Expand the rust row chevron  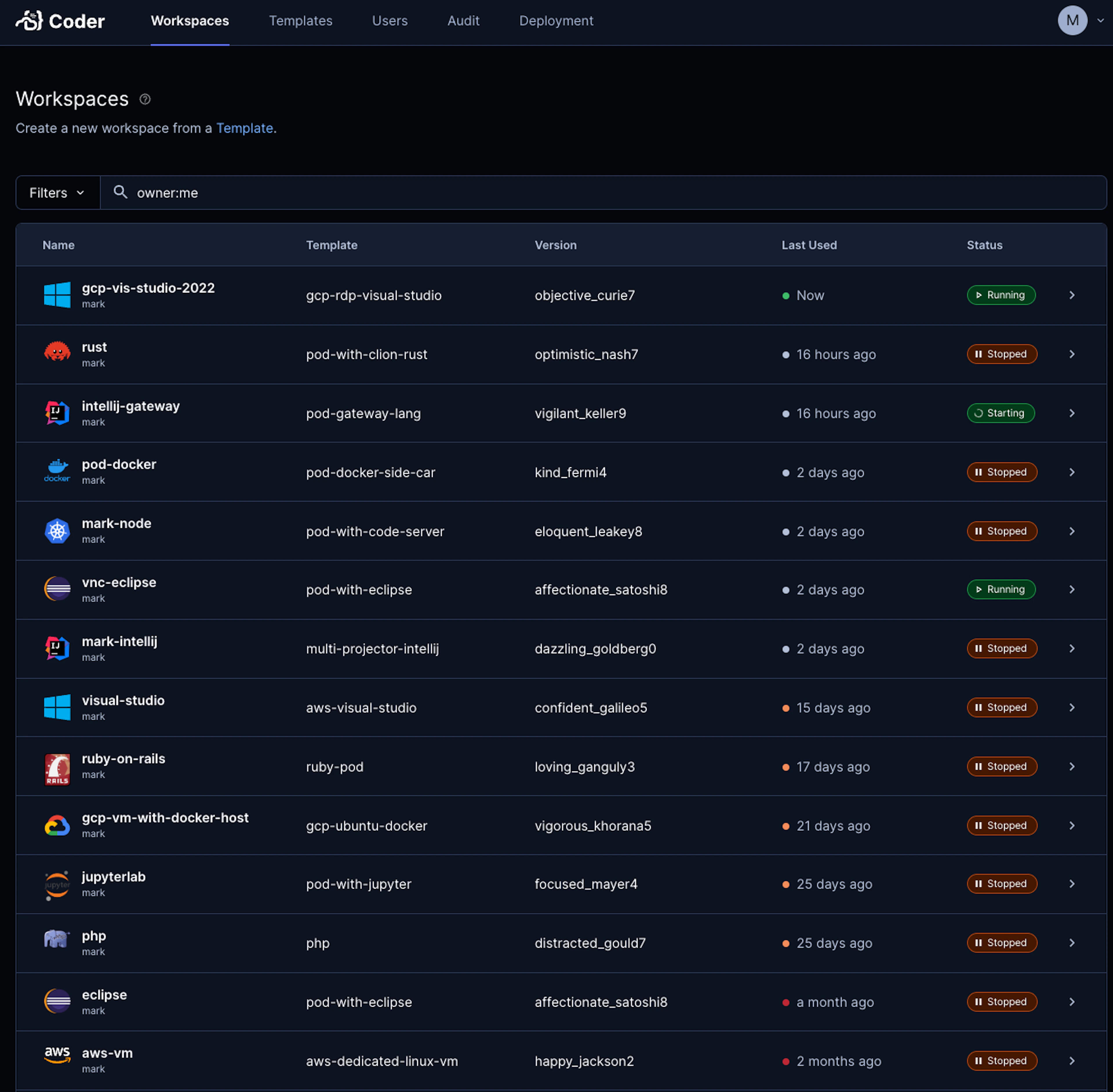click(x=1072, y=354)
